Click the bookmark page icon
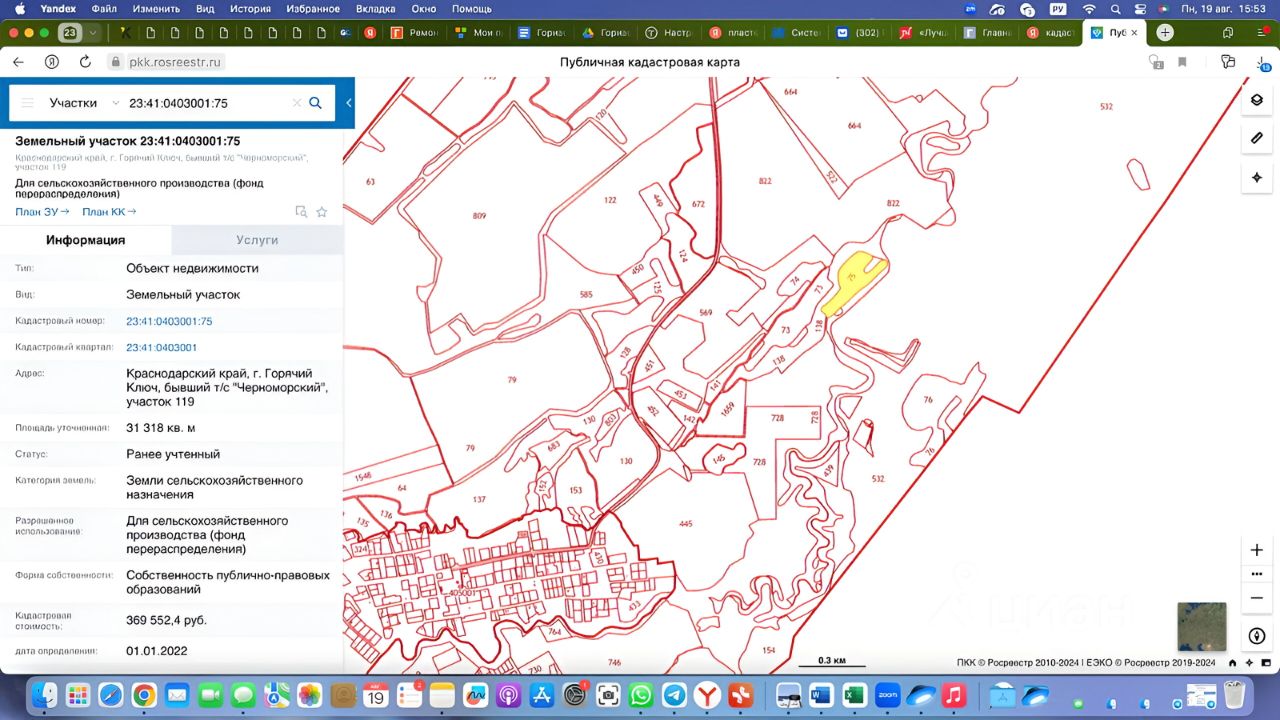 point(1182,62)
